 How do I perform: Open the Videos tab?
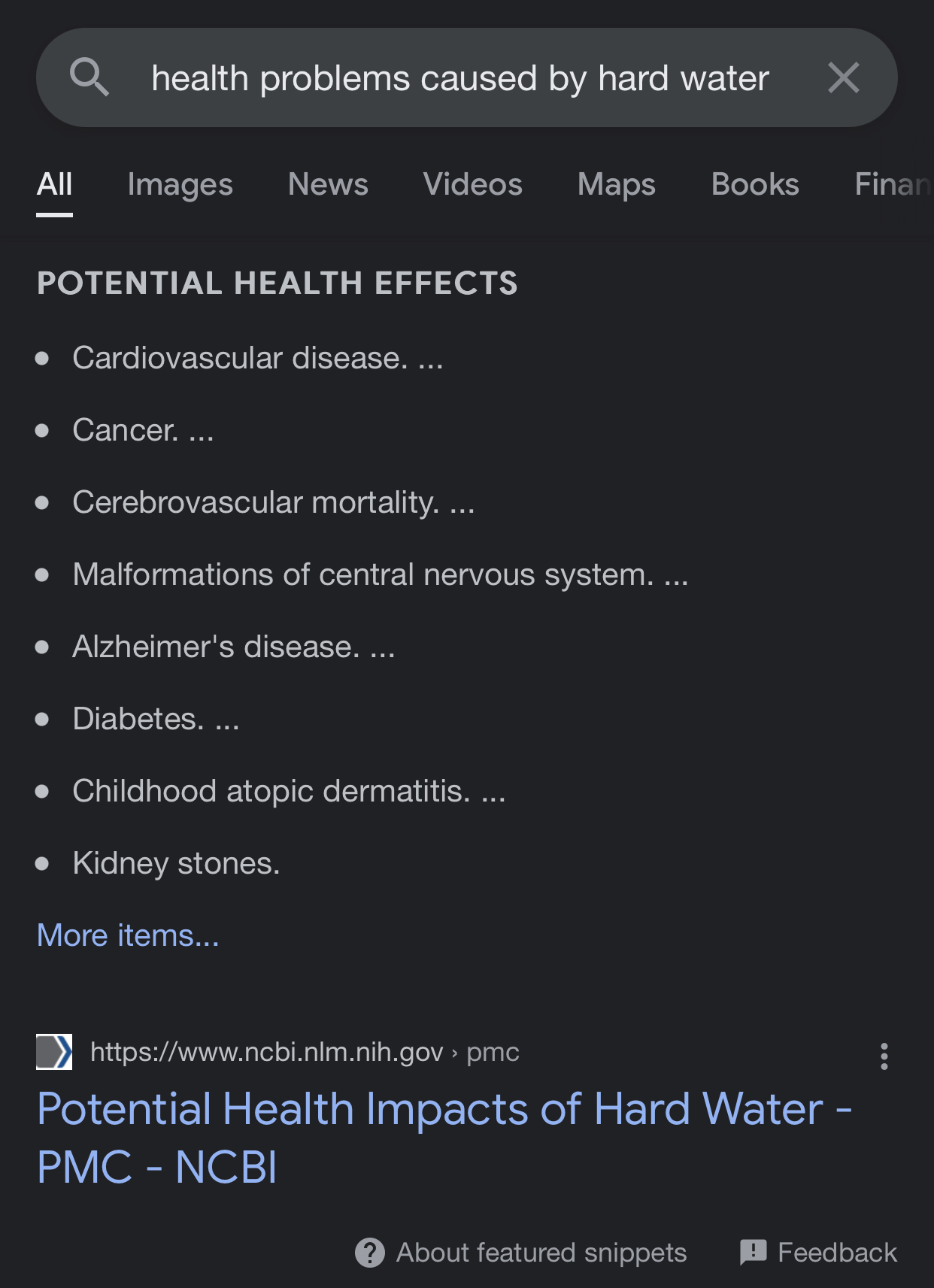coord(472,184)
